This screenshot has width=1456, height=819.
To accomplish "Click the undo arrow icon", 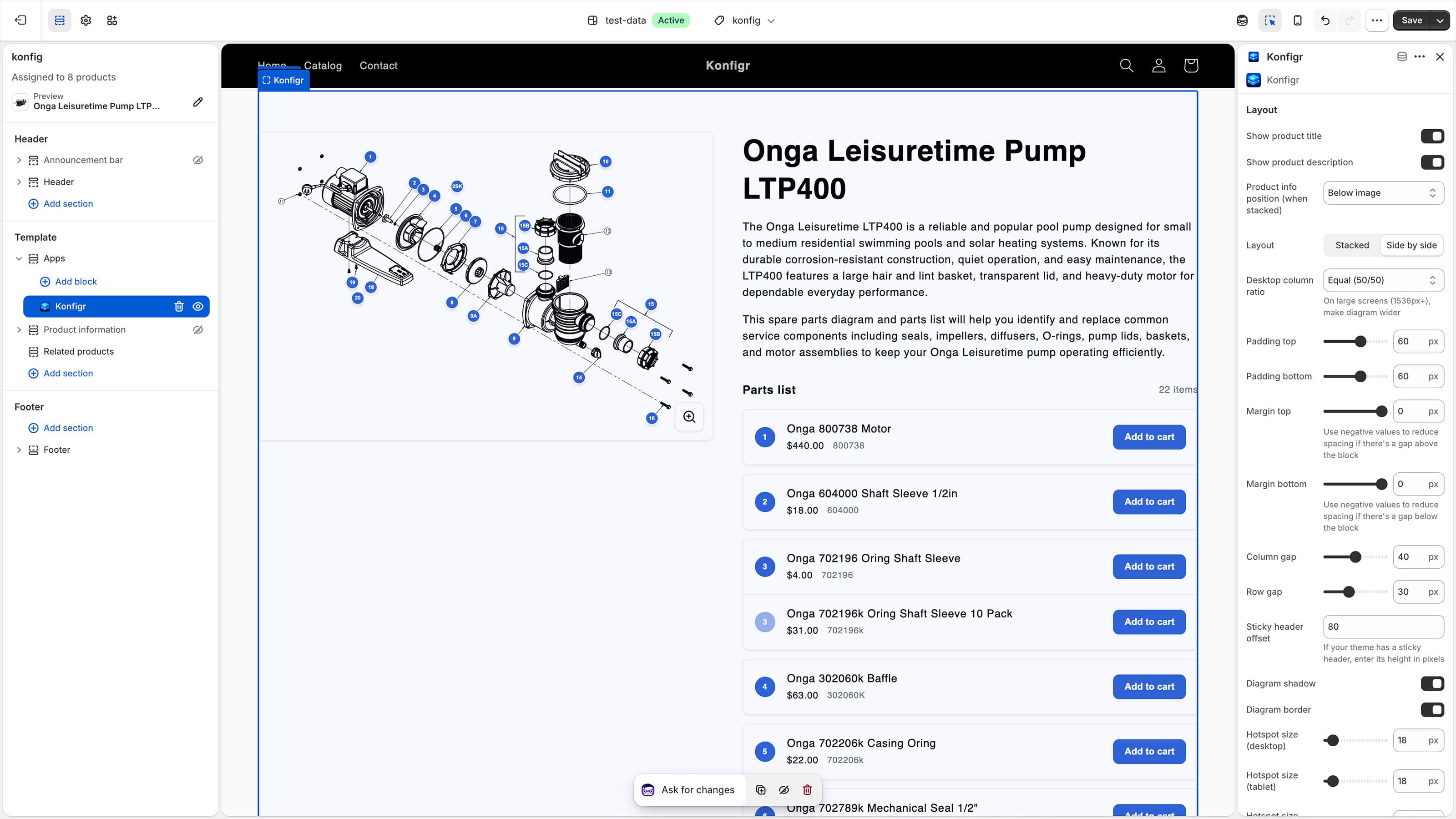I will point(1325,20).
